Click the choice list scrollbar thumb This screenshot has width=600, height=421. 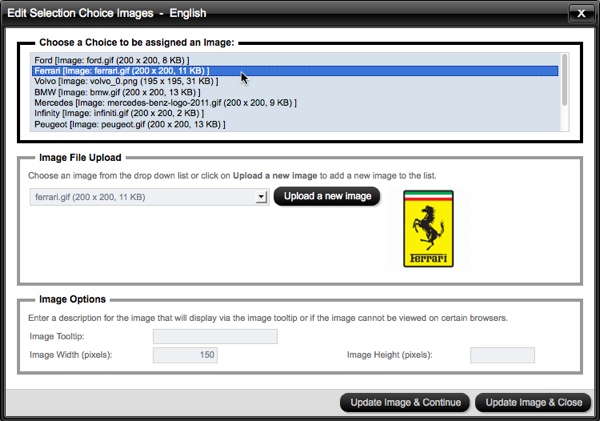[x=564, y=78]
